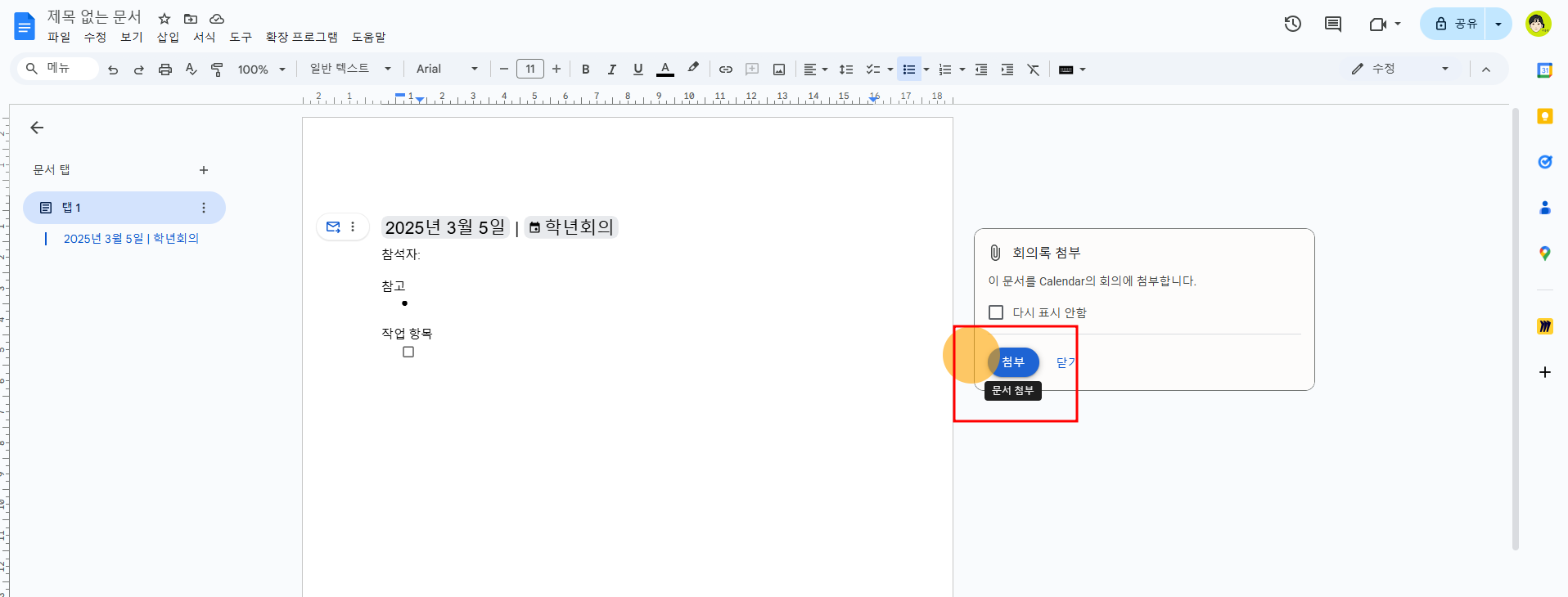The width and height of the screenshot is (1568, 597).
Task: Add a new document tab
Action: 204,170
